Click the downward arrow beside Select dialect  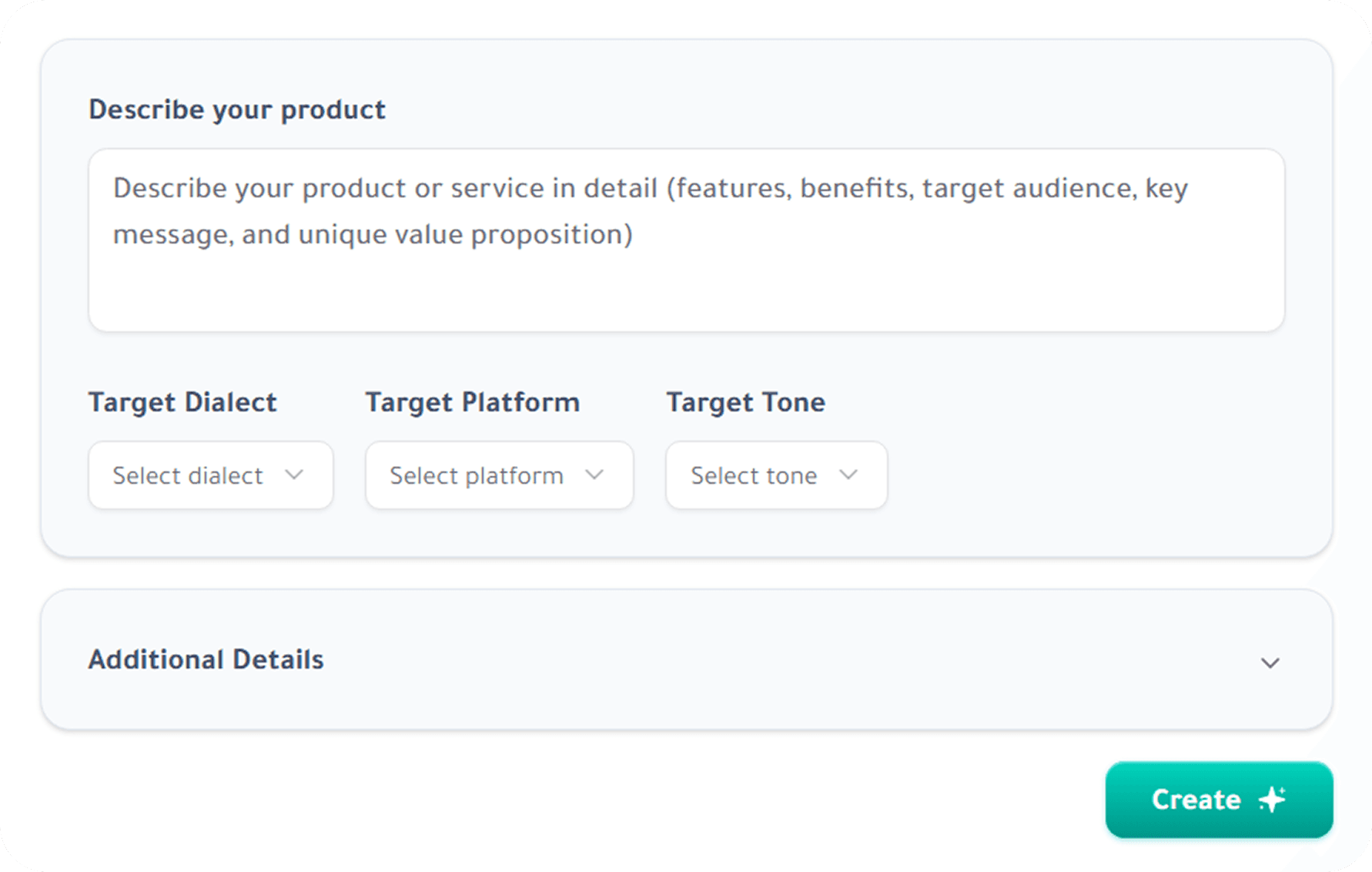(295, 475)
